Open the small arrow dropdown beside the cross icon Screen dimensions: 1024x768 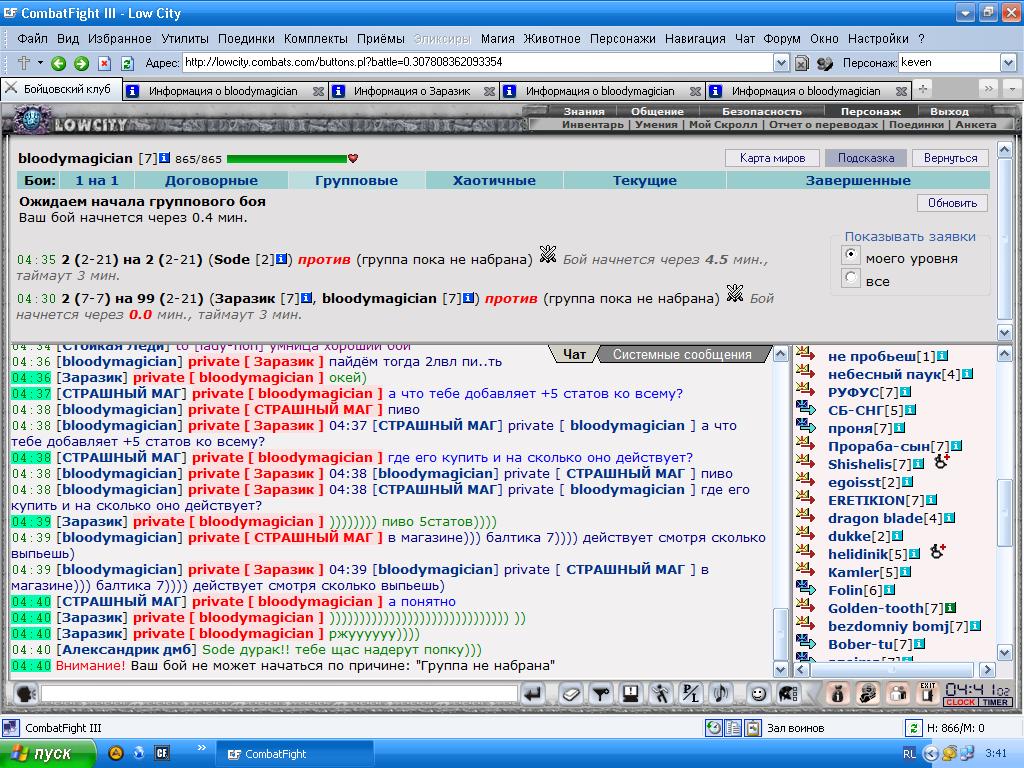point(40,63)
